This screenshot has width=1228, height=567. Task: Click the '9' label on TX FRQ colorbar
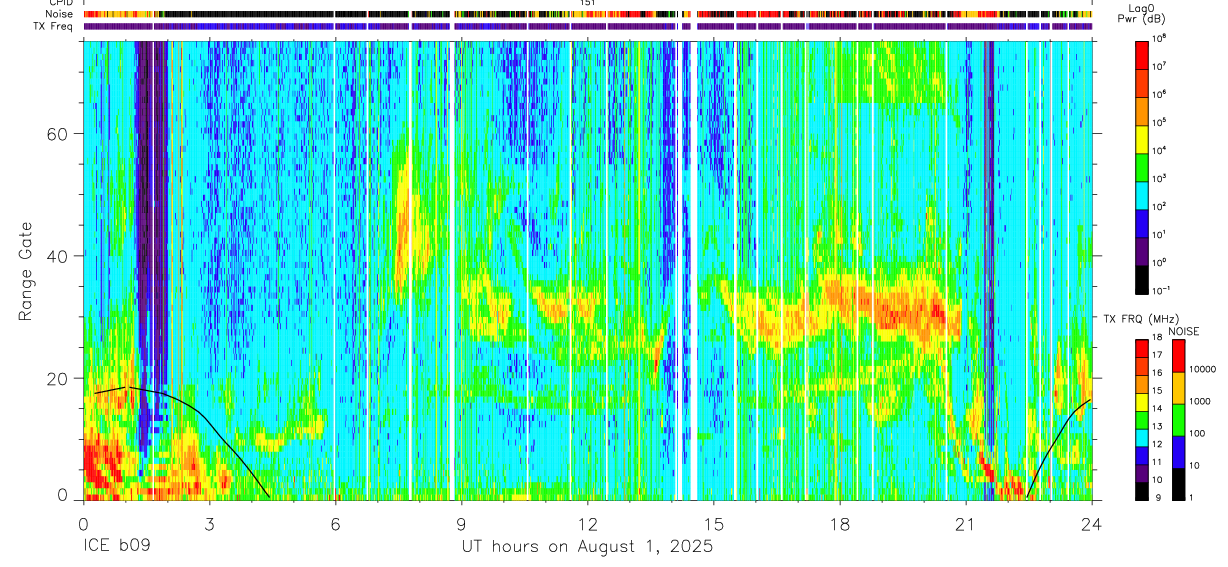(x=1158, y=498)
